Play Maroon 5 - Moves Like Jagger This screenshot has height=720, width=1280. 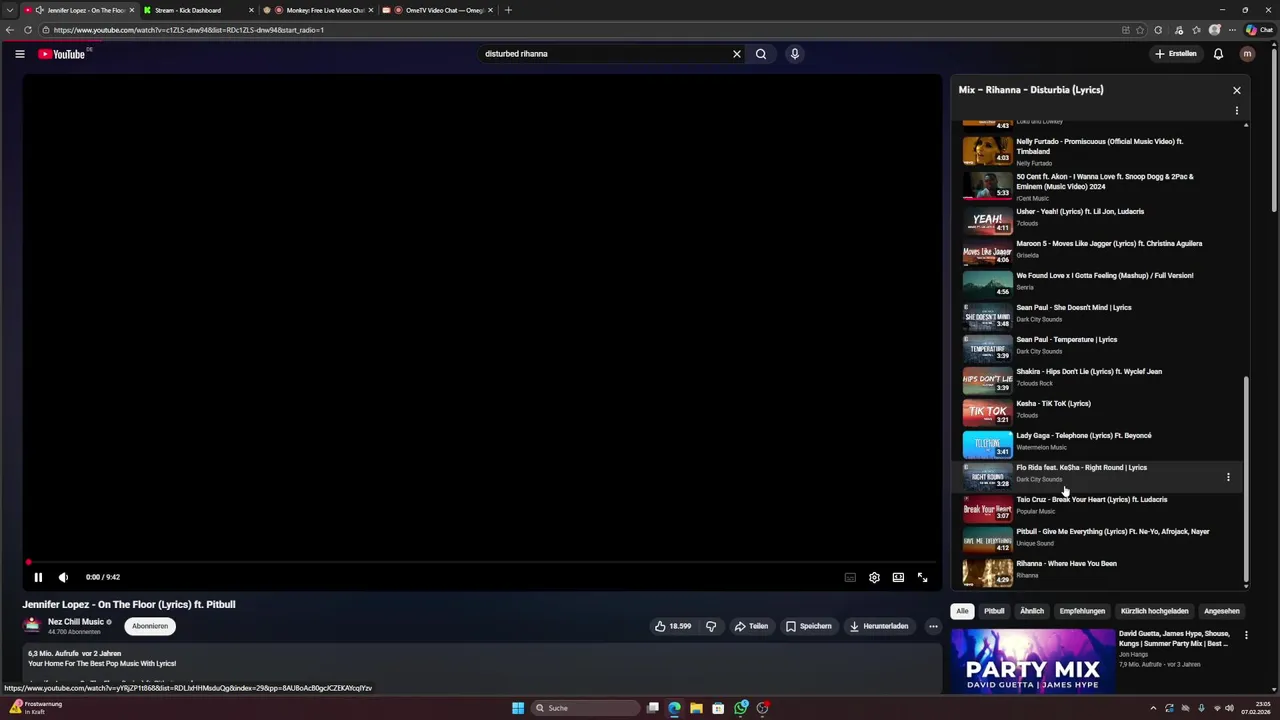pos(1100,250)
